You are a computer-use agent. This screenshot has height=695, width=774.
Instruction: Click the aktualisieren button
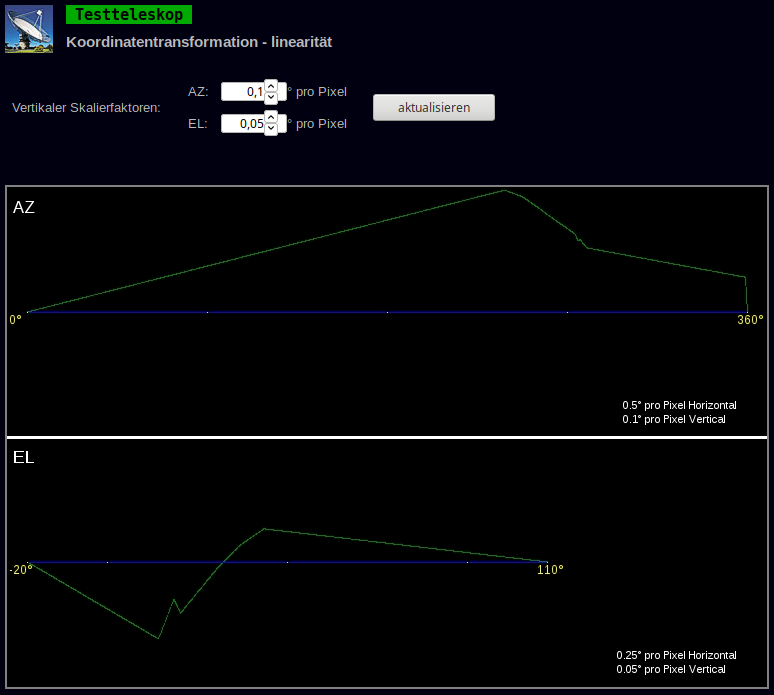[x=434, y=107]
